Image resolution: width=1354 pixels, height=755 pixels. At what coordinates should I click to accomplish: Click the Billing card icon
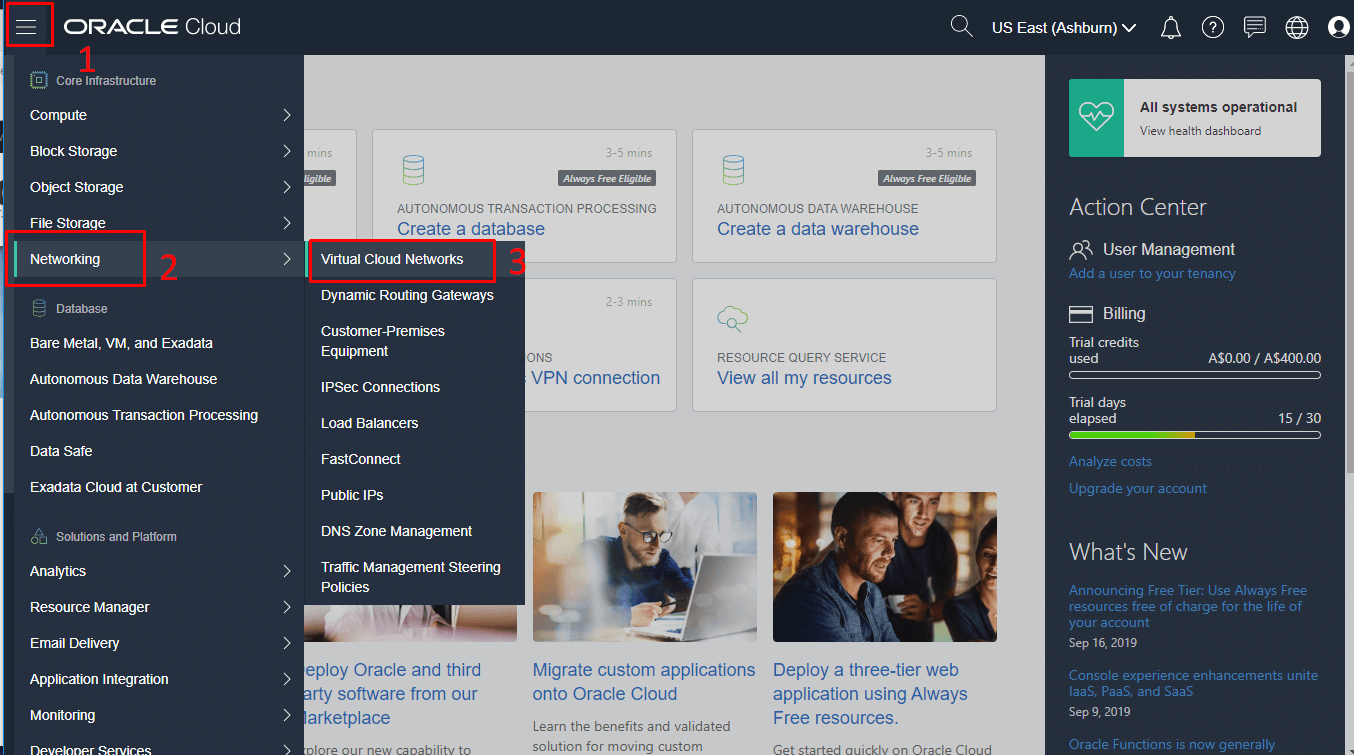(x=1081, y=314)
